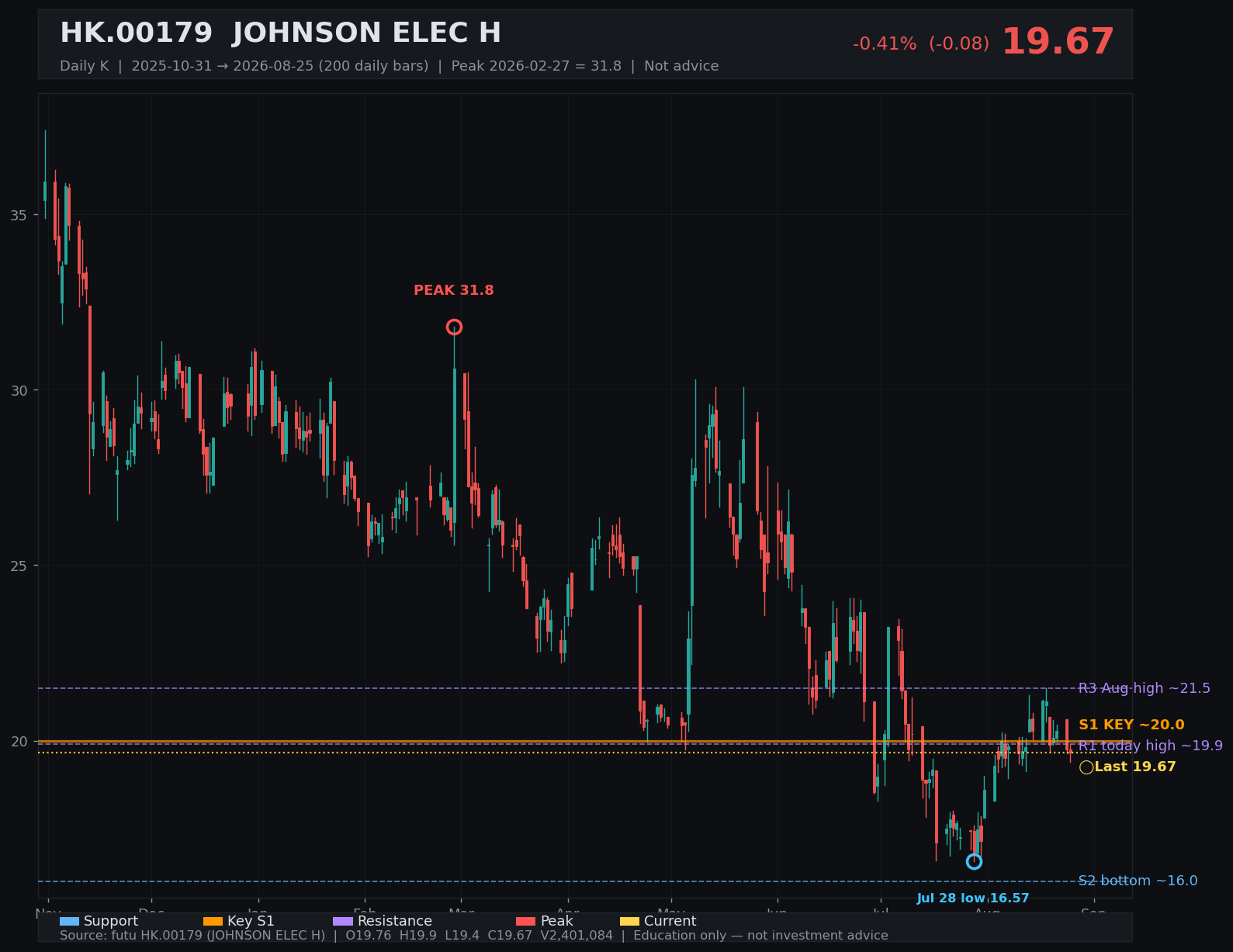Viewport: 1233px width, 952px height.
Task: Click the 'Daily K' subtitle line
Action: click(x=389, y=66)
